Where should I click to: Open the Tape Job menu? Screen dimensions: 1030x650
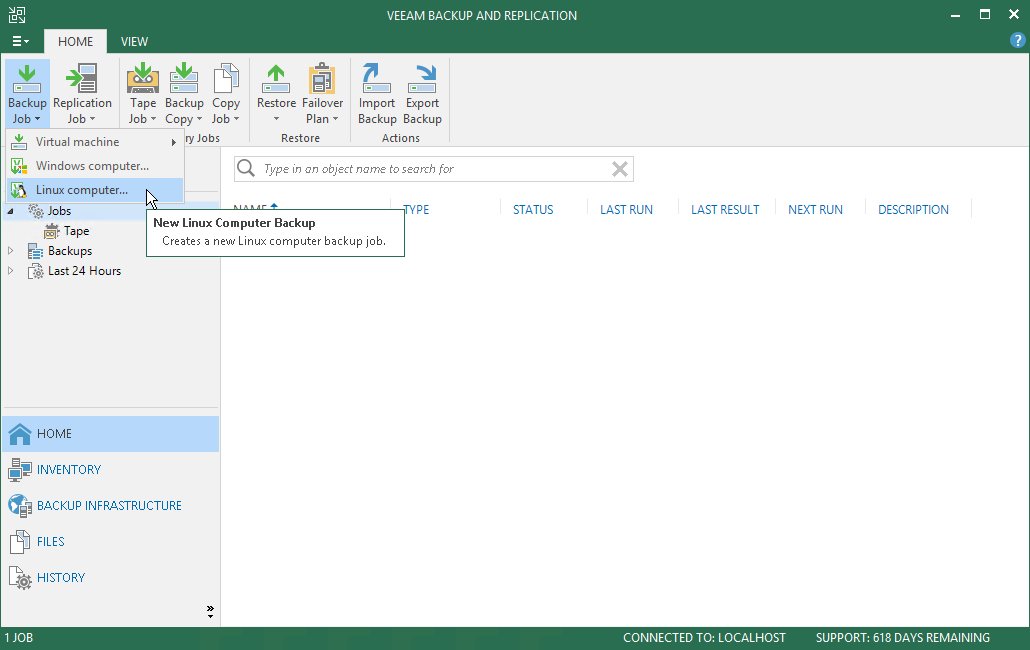143,94
